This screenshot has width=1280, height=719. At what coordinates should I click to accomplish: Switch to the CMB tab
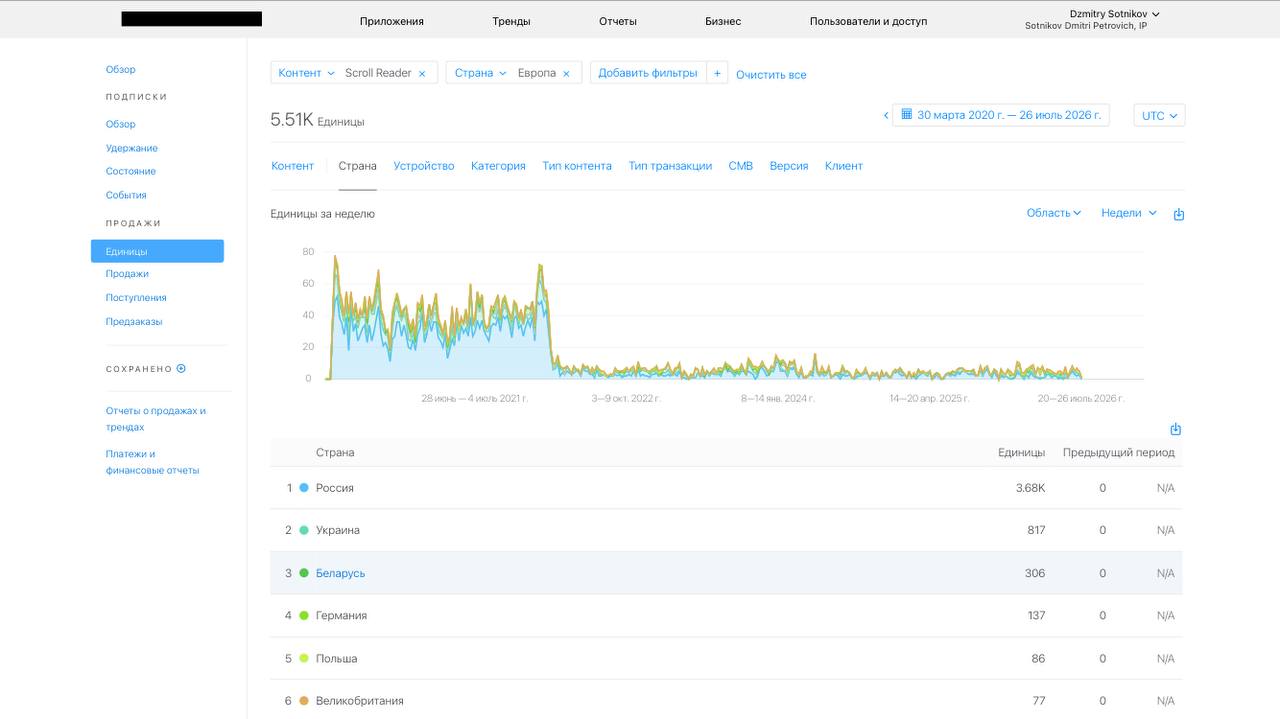[x=740, y=166]
